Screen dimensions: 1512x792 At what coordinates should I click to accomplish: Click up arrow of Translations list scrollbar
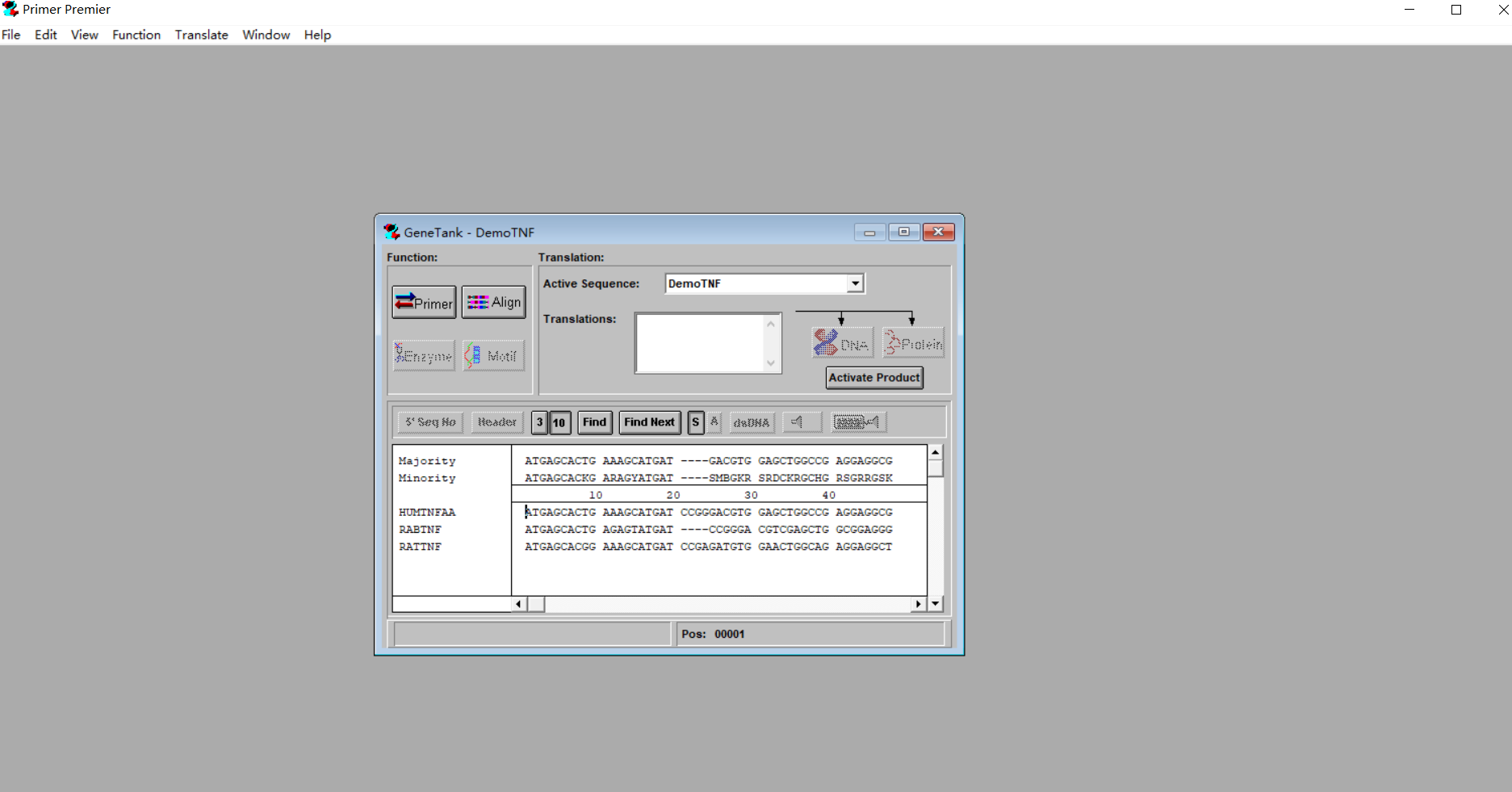[x=771, y=324]
